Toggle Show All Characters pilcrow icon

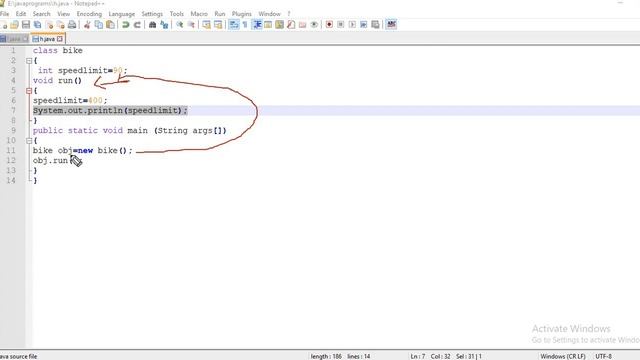[245, 25]
